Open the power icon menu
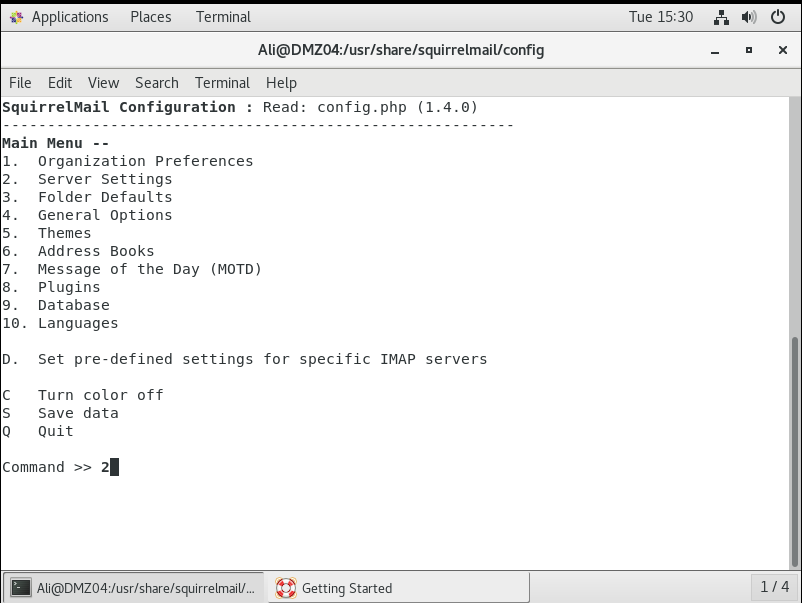Image resolution: width=802 pixels, height=603 pixels. click(x=777, y=17)
